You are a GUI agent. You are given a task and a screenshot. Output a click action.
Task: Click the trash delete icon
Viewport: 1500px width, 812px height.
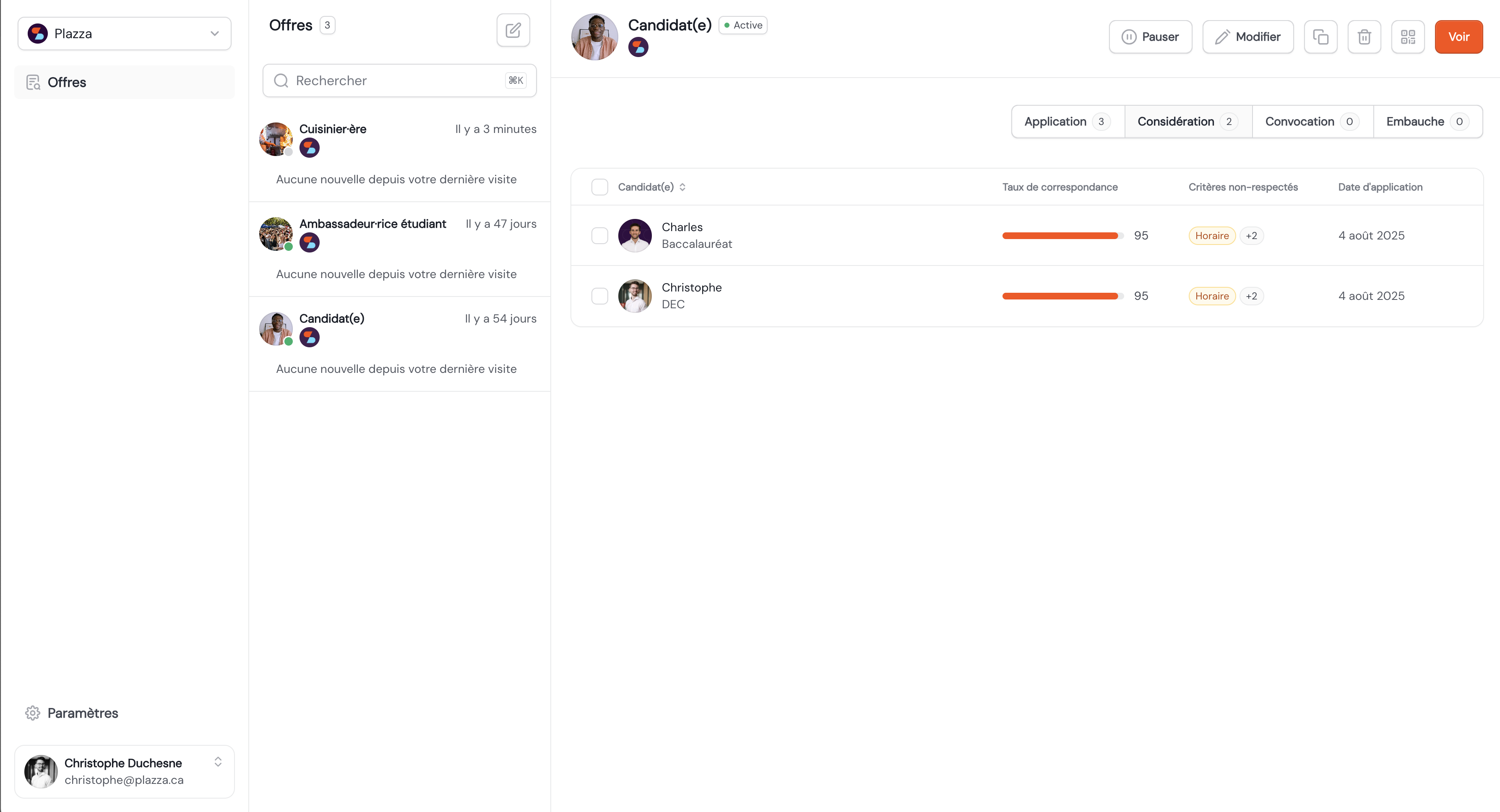tap(1364, 36)
